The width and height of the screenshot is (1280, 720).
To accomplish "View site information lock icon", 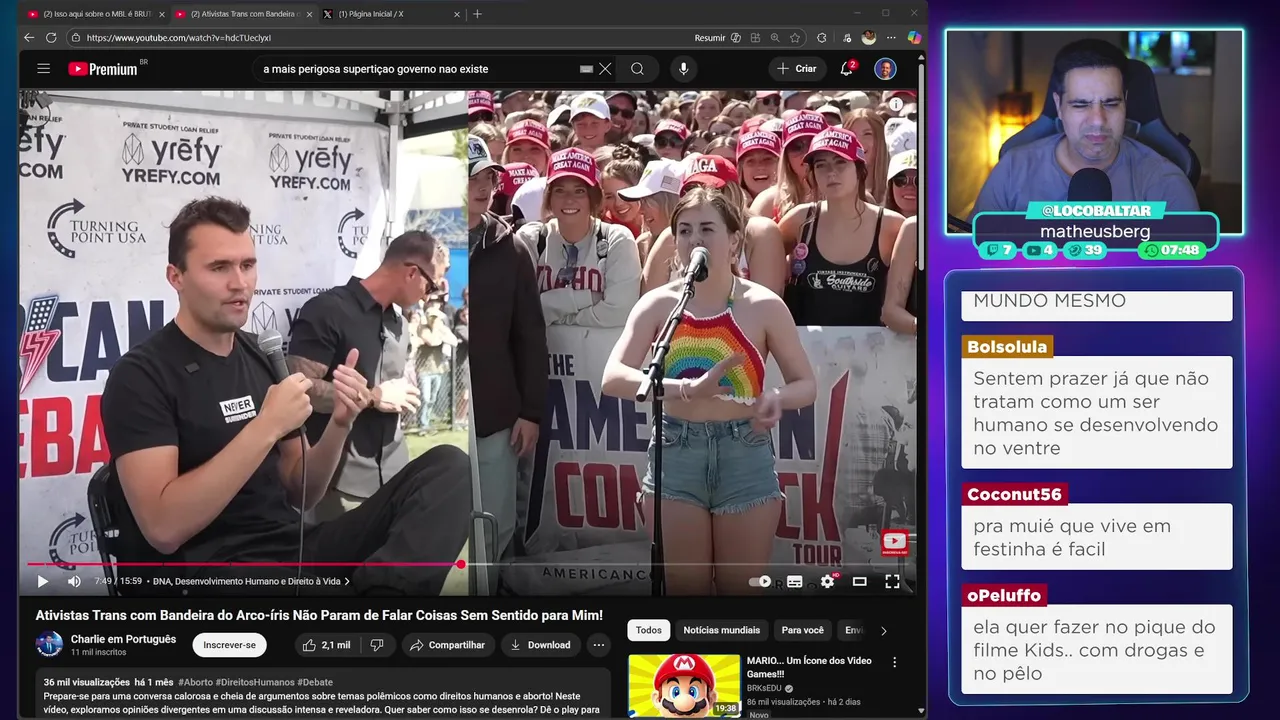I will pos(76,38).
